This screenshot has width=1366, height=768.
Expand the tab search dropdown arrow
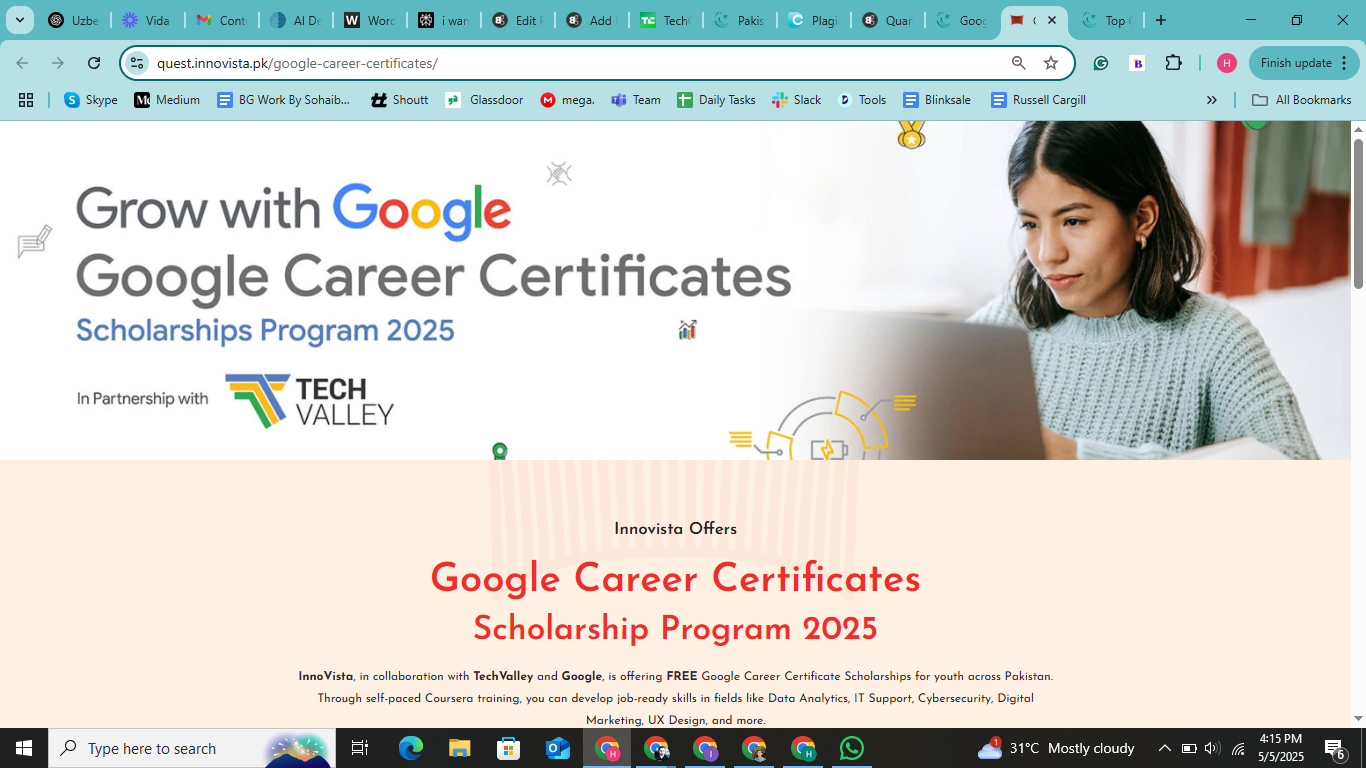click(x=19, y=20)
